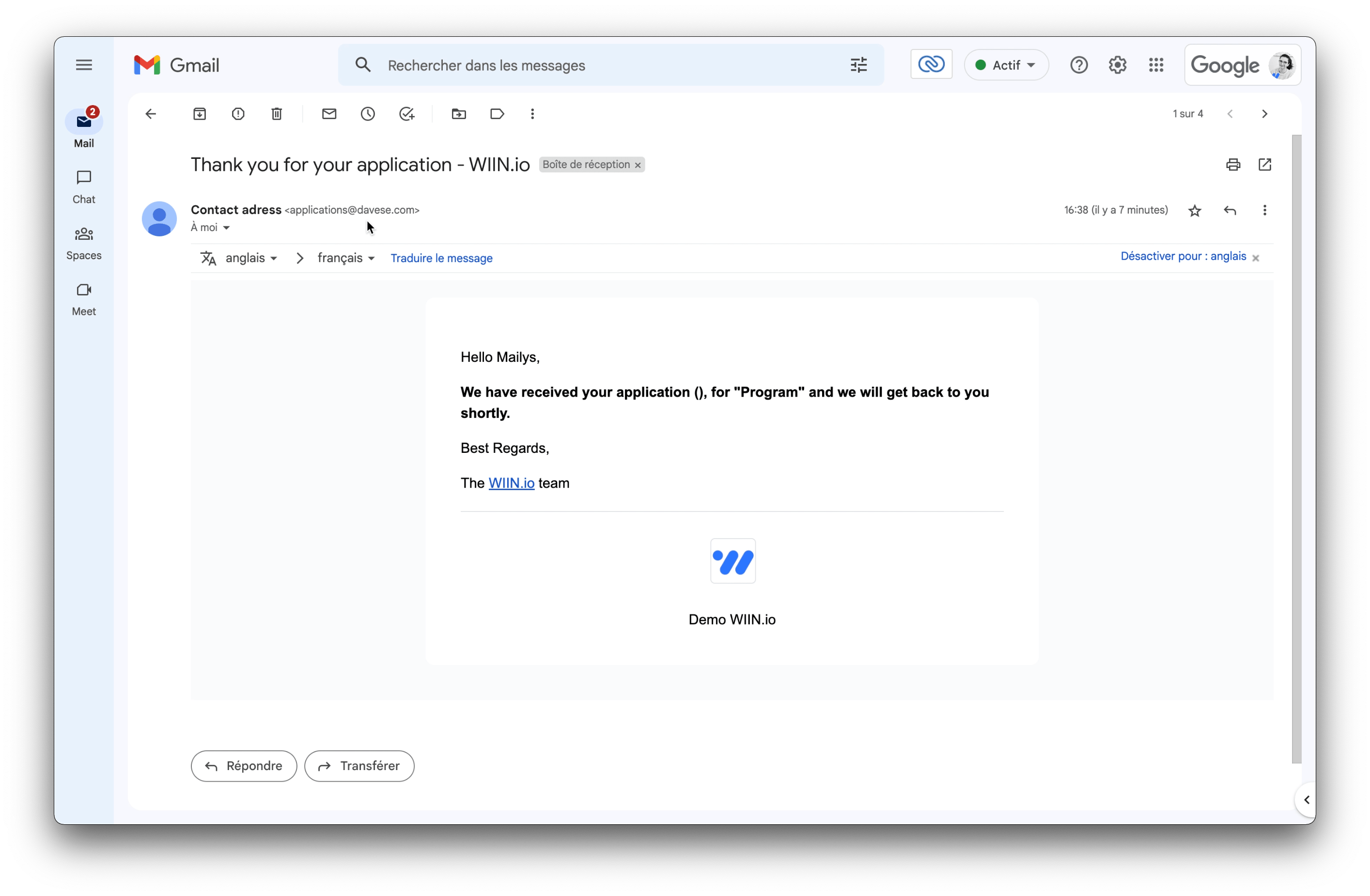Go to the previous email arrow
Viewport: 1370px width, 896px height.
pyautogui.click(x=1230, y=114)
